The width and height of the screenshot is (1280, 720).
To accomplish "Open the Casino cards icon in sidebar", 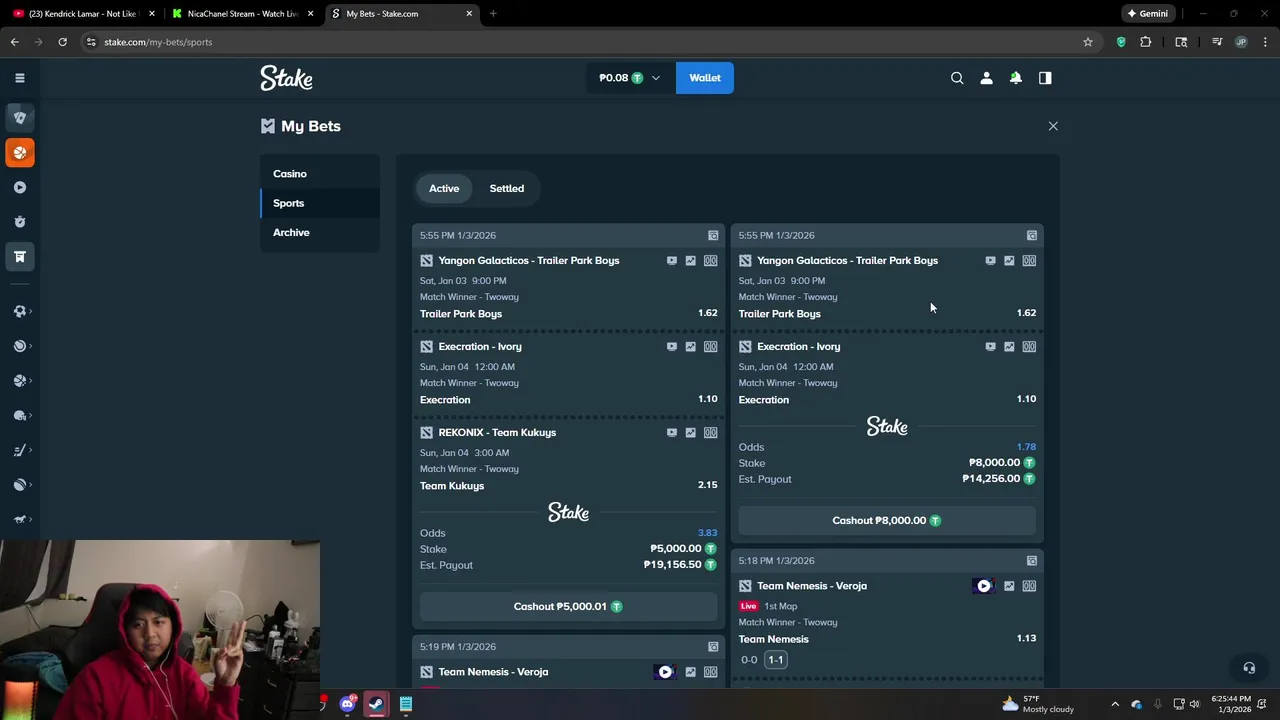I will click(19, 118).
